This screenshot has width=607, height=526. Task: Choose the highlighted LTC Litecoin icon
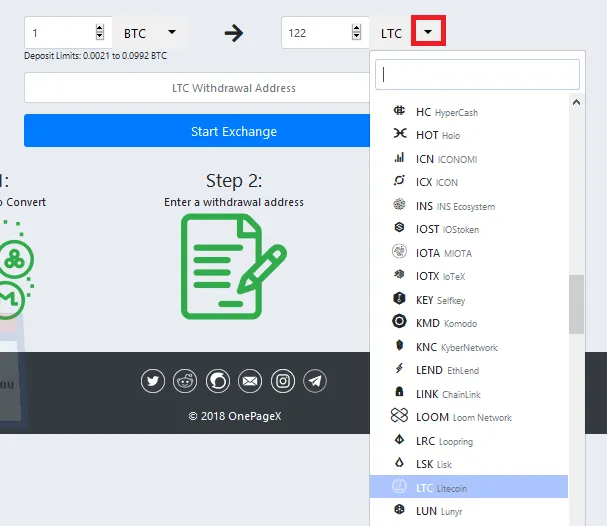coord(399,486)
